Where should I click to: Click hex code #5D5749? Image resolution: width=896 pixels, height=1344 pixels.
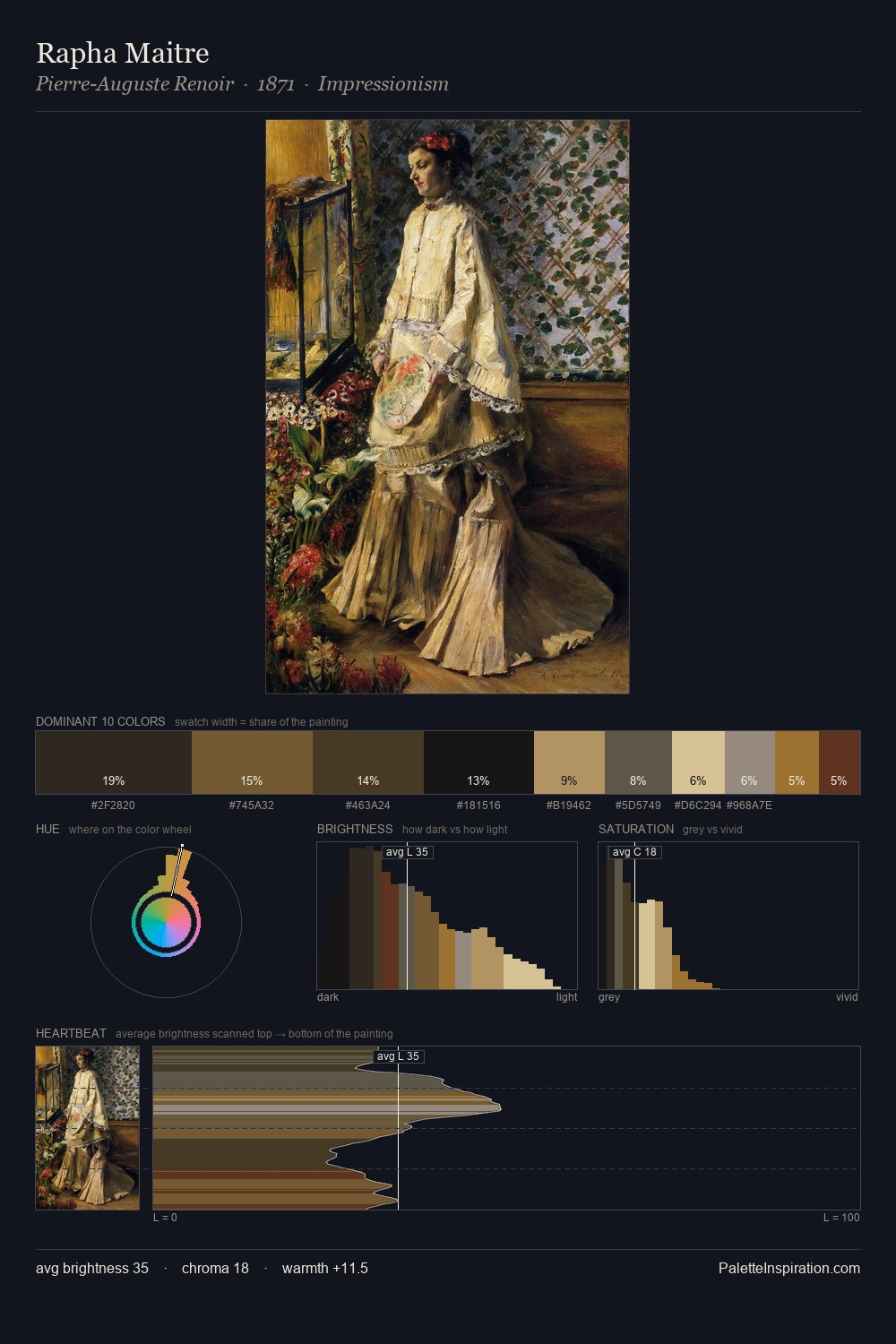tap(638, 806)
